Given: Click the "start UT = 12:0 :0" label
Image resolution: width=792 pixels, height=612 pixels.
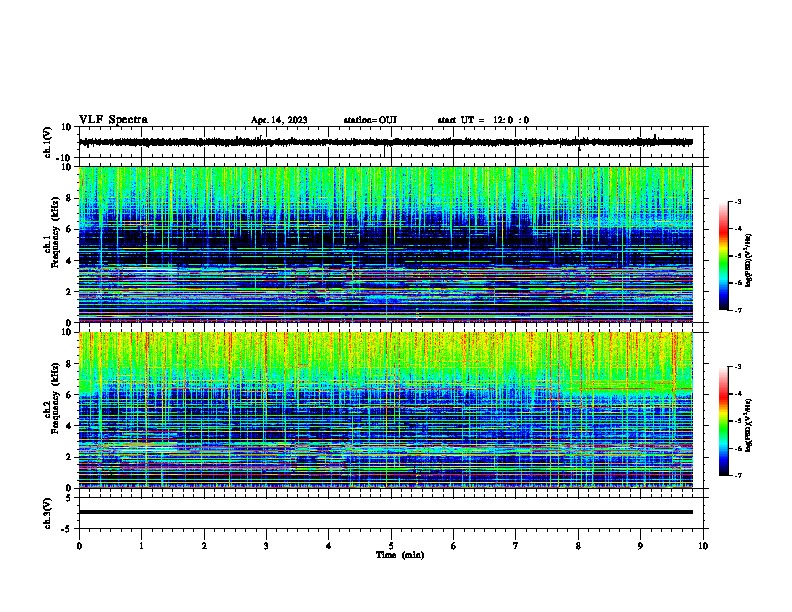Looking at the screenshot, I should [483, 120].
